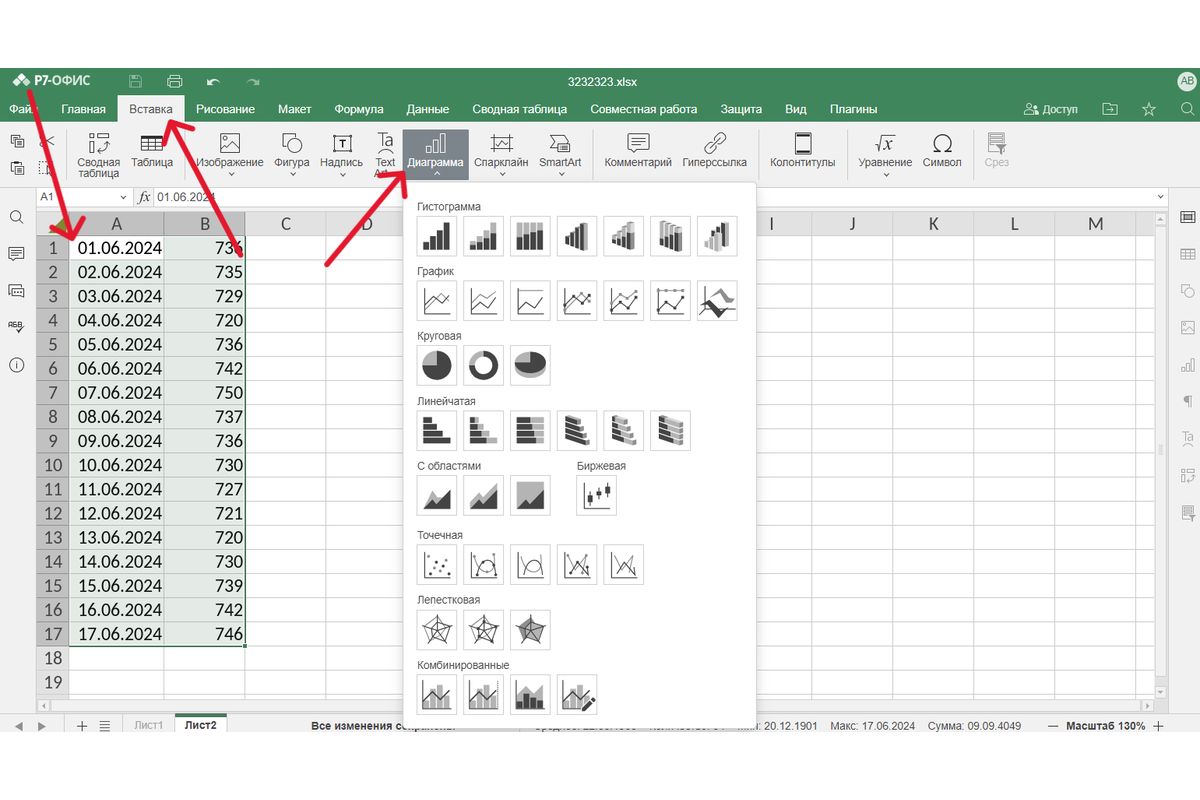The image size is (1200, 800).
Task: Add a new sheet with plus button
Action: pyautogui.click(x=82, y=726)
